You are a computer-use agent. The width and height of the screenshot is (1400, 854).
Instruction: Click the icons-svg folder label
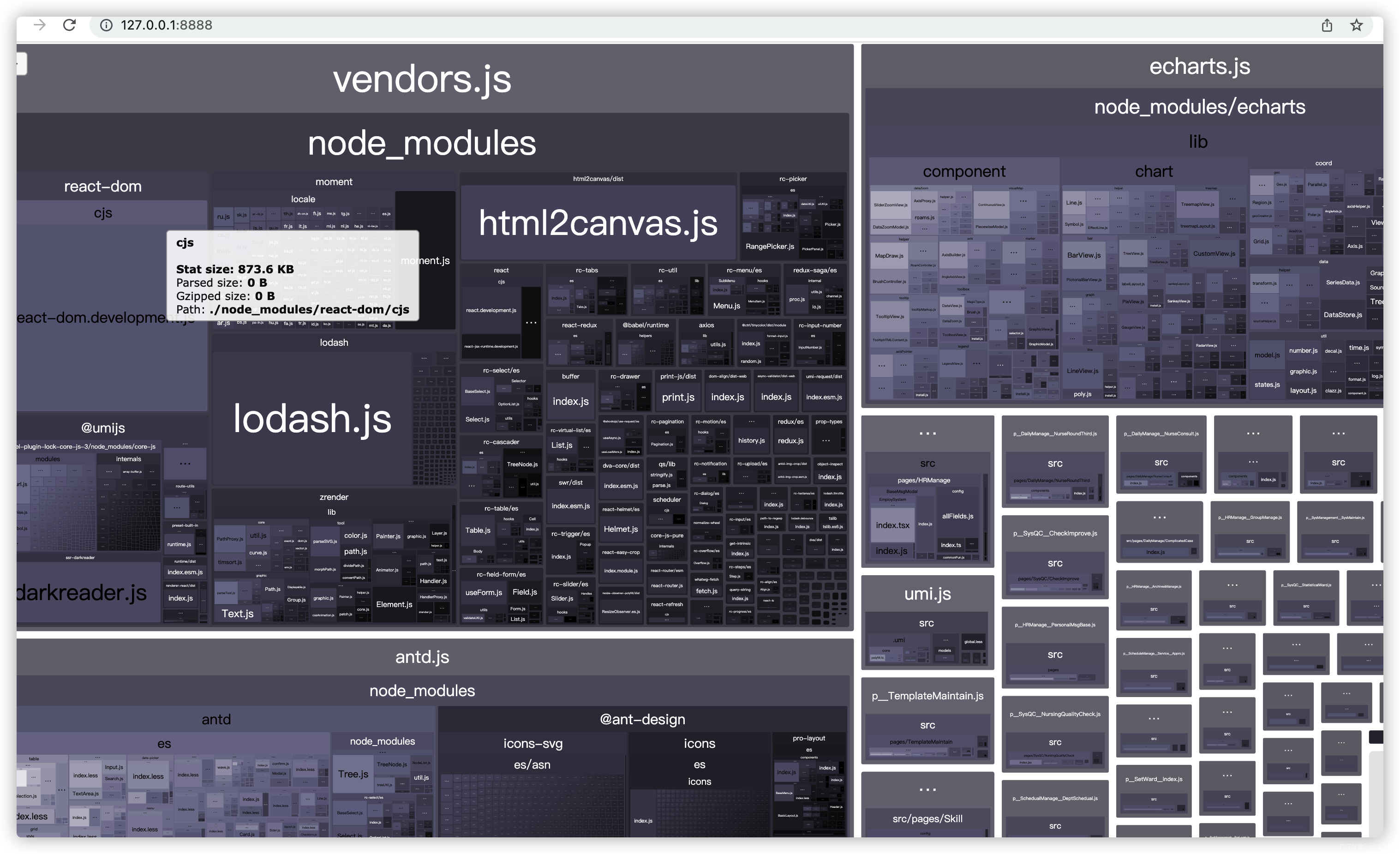click(x=532, y=744)
